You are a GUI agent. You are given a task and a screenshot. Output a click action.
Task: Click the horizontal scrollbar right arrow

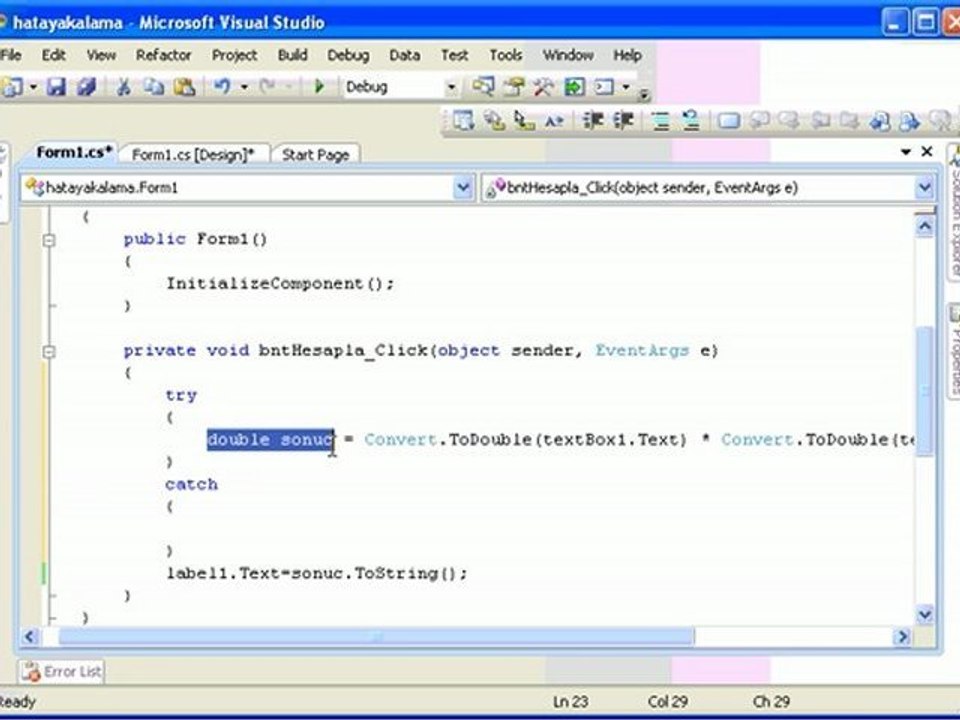click(x=901, y=637)
